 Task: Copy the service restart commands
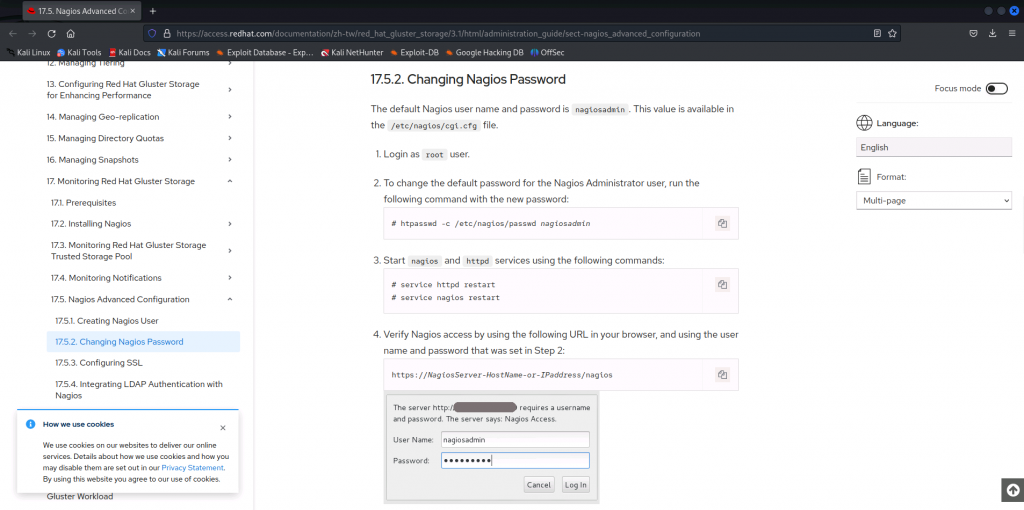(722, 285)
